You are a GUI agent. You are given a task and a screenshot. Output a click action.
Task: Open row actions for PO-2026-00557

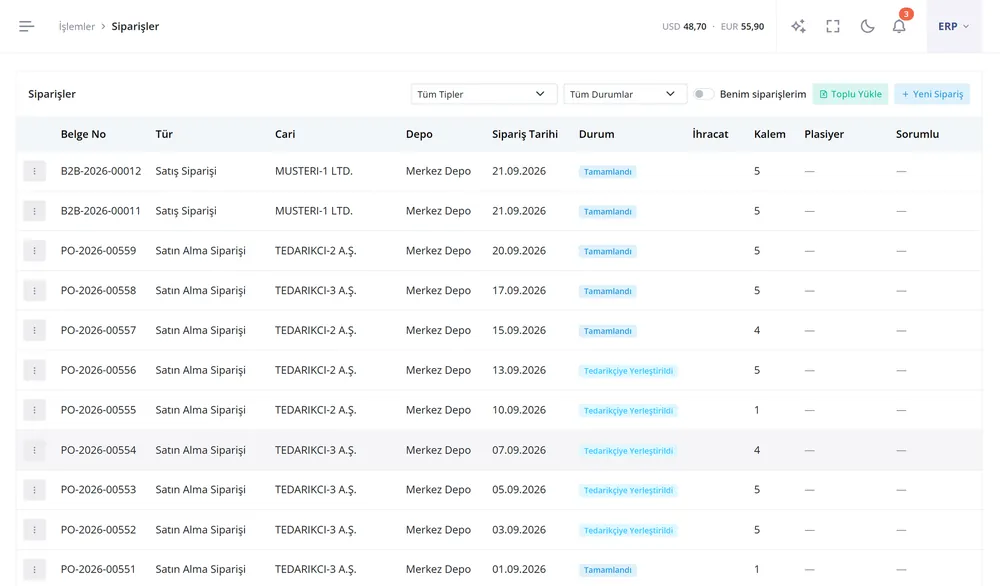point(34,330)
